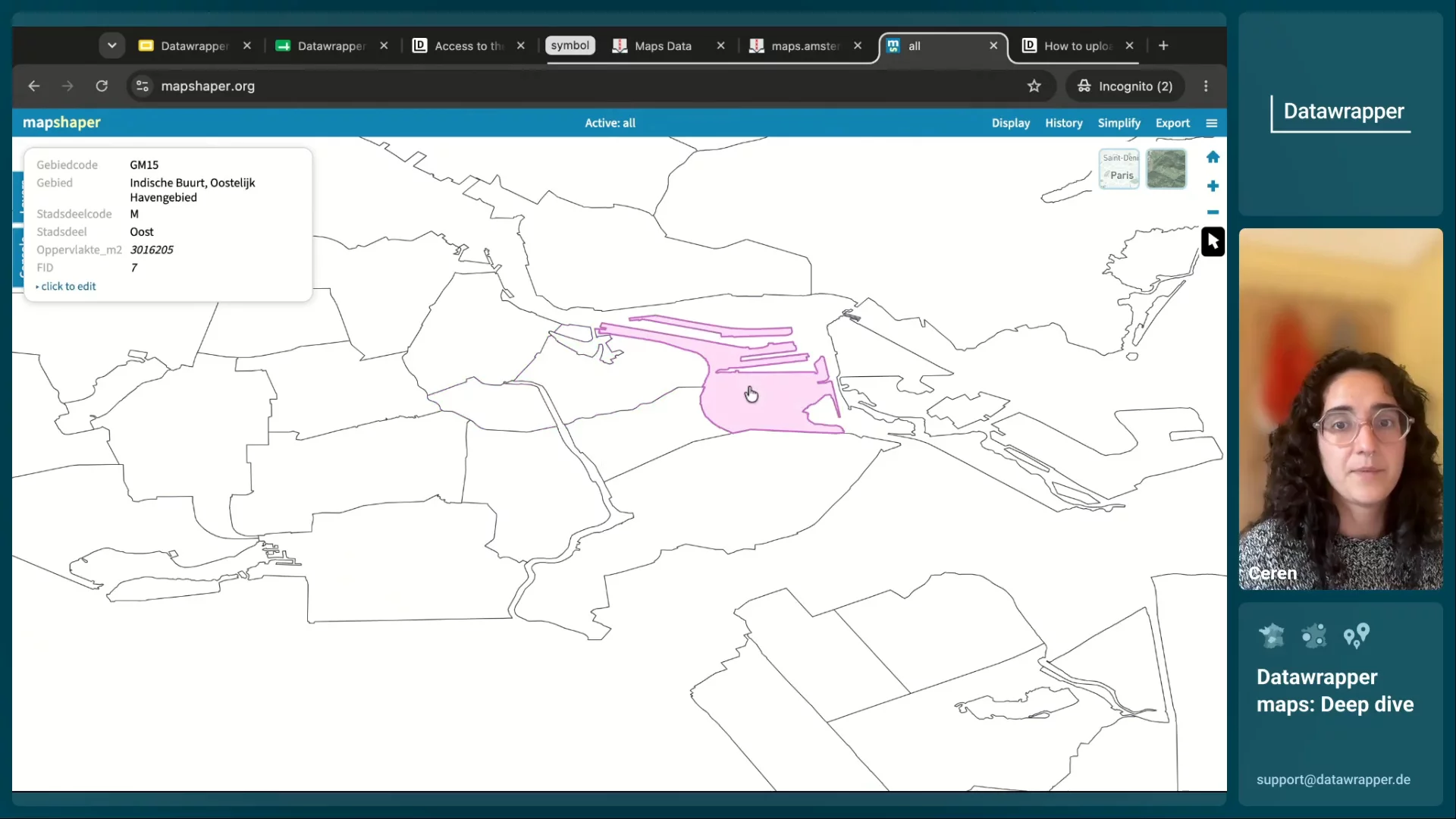
Task: Reload the mapshaper page
Action: tap(102, 86)
